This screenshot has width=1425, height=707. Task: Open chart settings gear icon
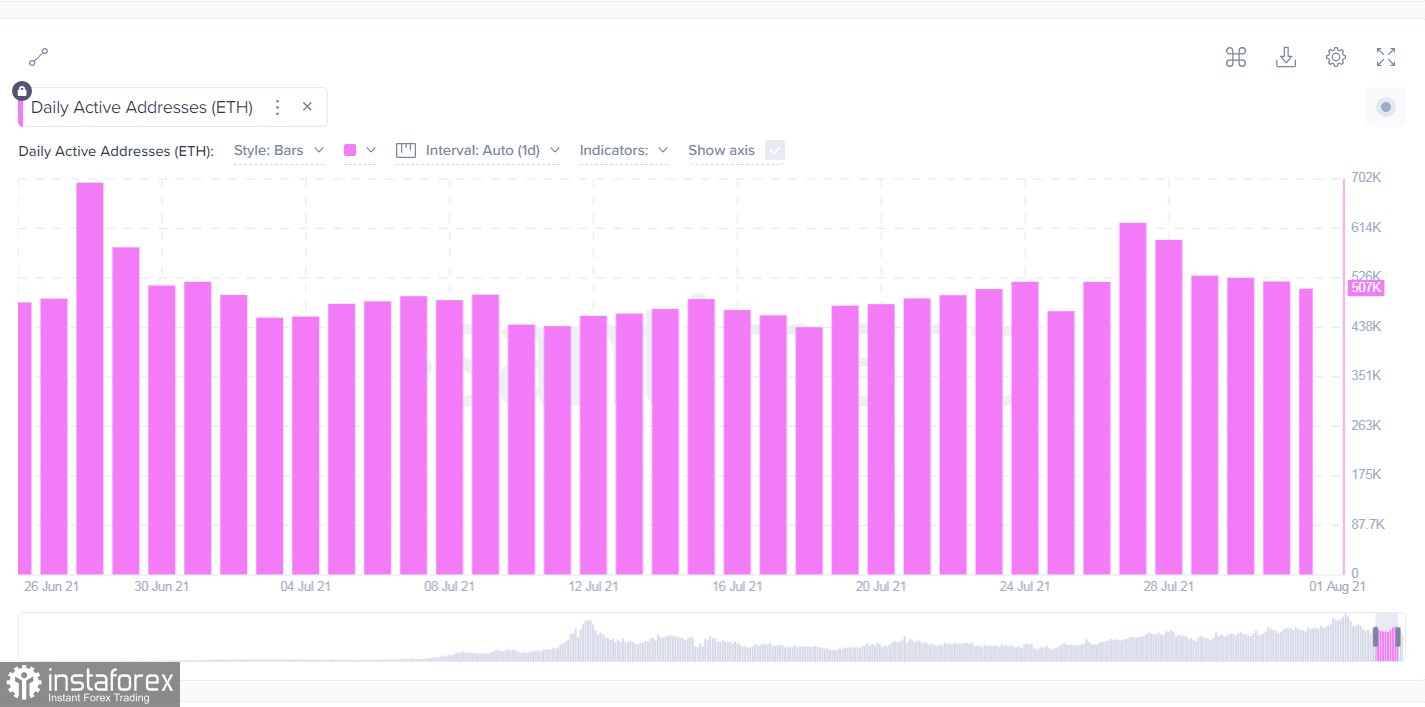point(1336,57)
